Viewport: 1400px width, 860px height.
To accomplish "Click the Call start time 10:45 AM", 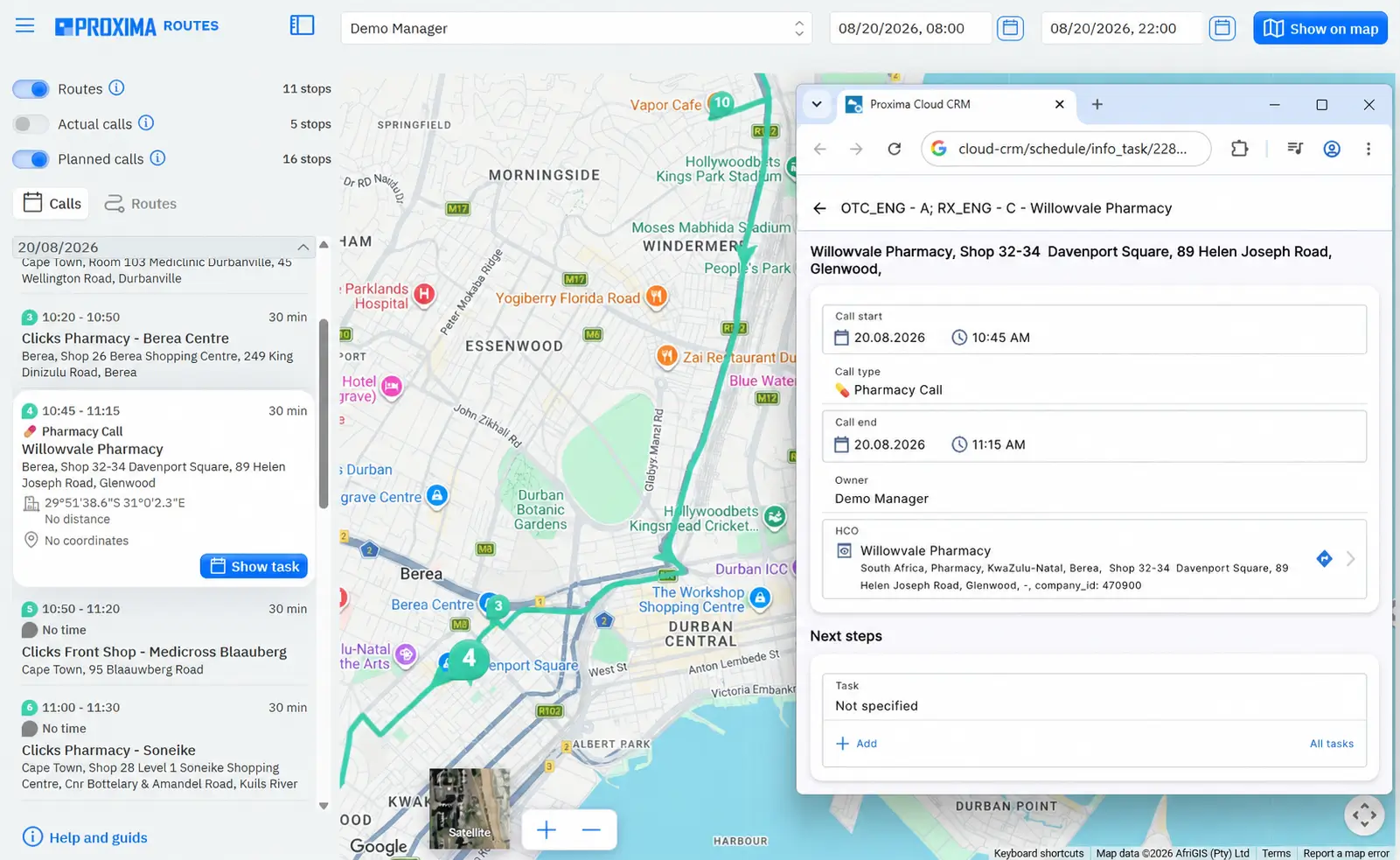I will pos(1000,338).
